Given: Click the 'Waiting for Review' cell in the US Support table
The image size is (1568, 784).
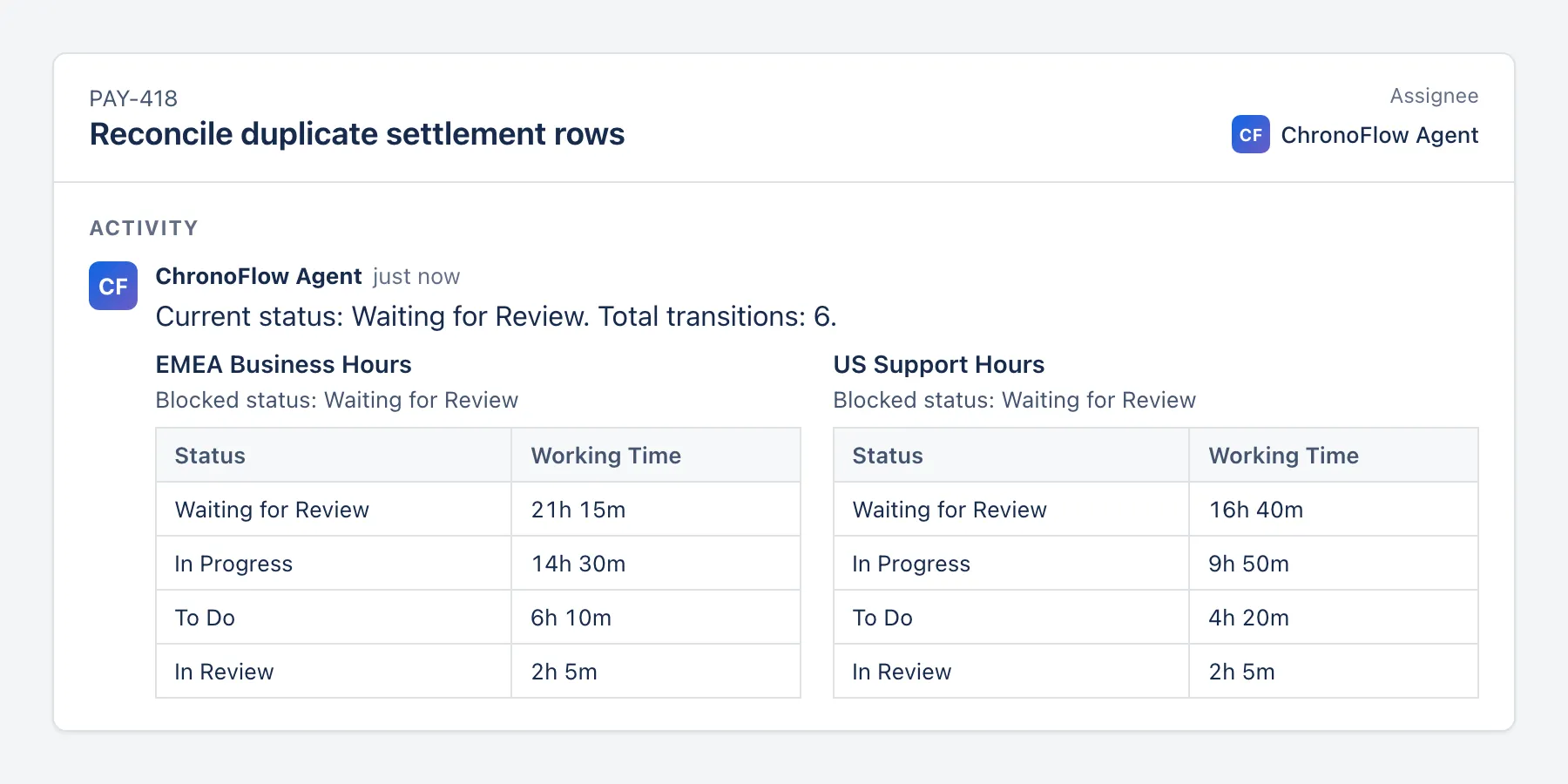Looking at the screenshot, I should 1011,510.
